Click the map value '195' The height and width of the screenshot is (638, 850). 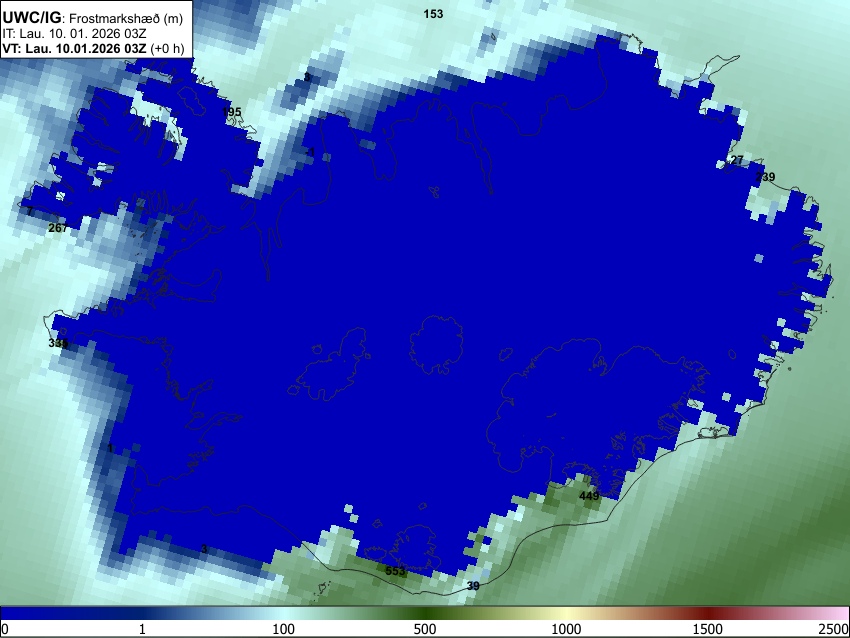click(231, 112)
